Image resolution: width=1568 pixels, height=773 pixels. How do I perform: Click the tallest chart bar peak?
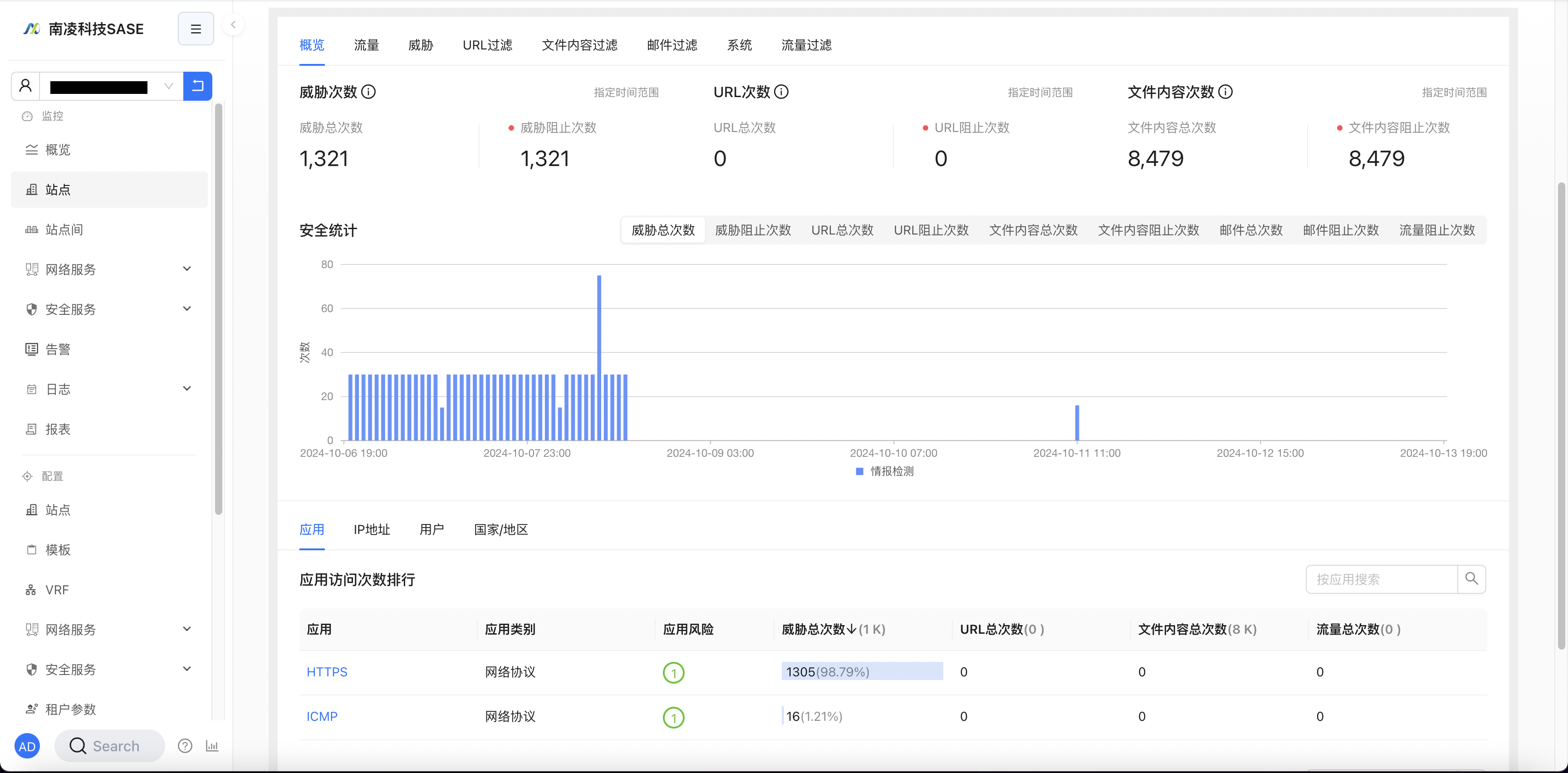599,358
